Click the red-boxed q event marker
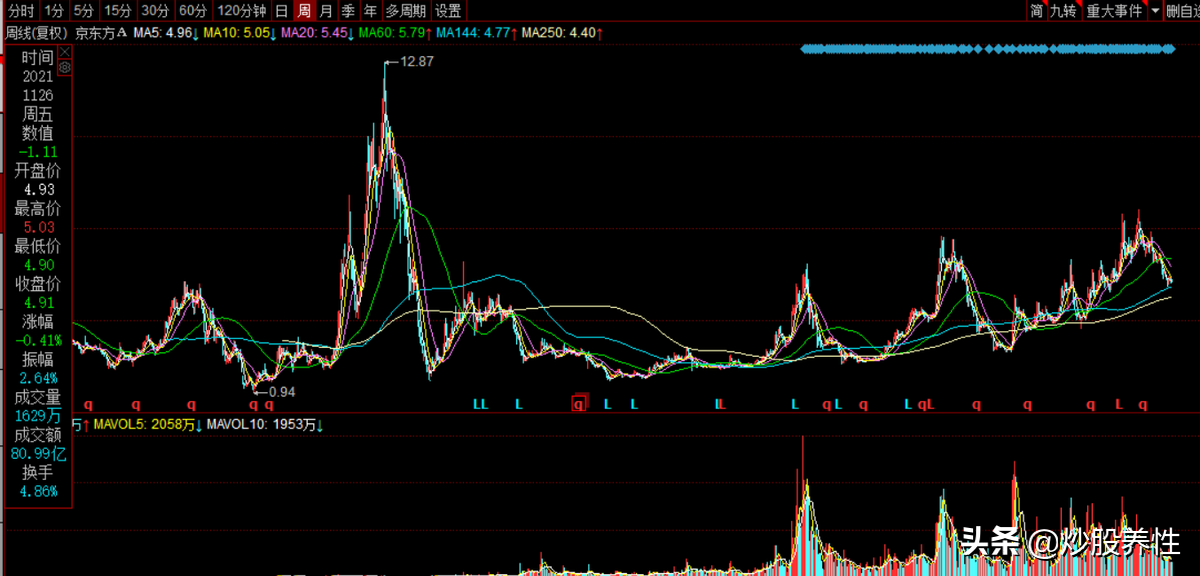1200x576 pixels. 578,404
